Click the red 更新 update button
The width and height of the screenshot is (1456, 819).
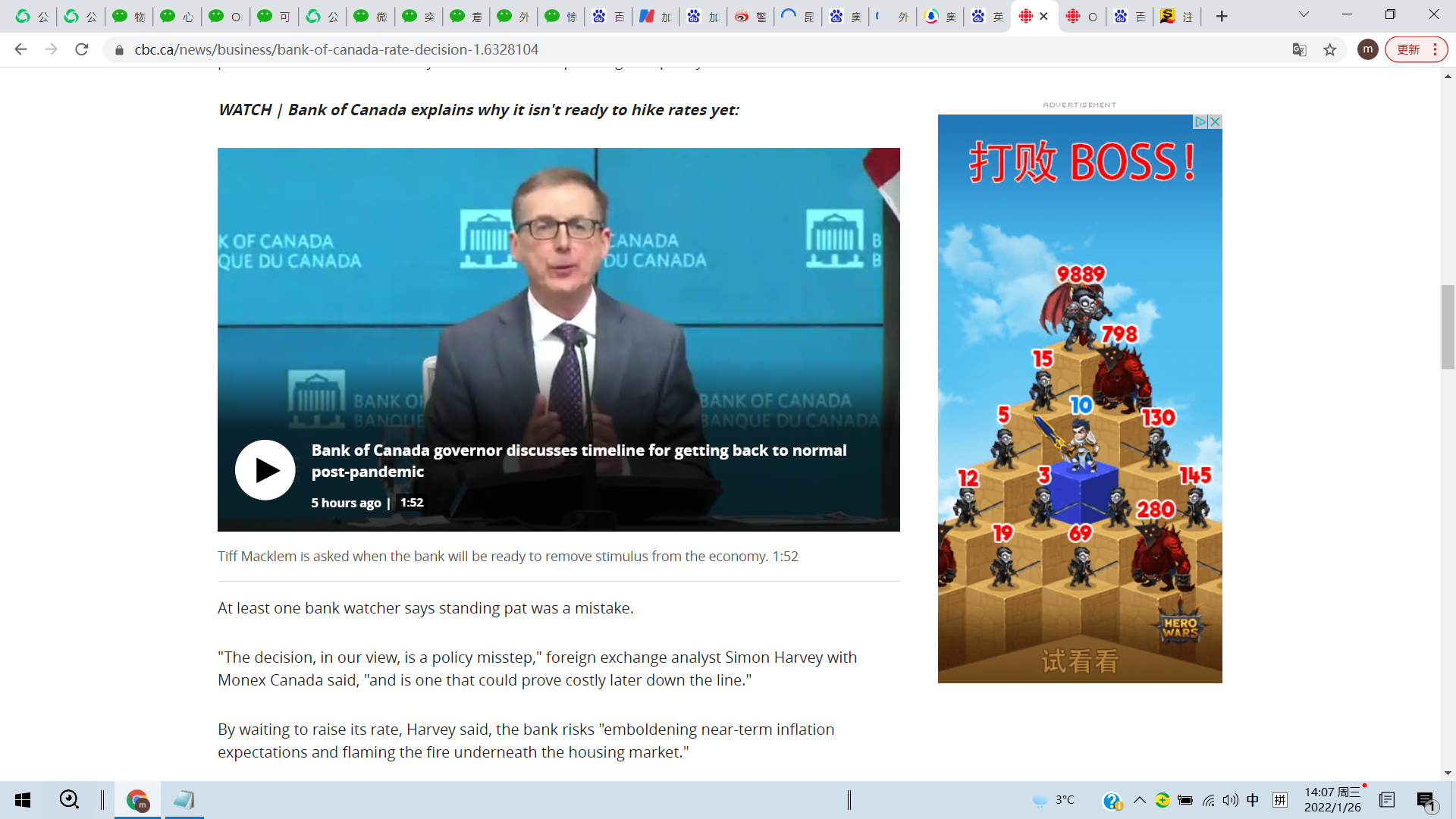(x=1408, y=49)
